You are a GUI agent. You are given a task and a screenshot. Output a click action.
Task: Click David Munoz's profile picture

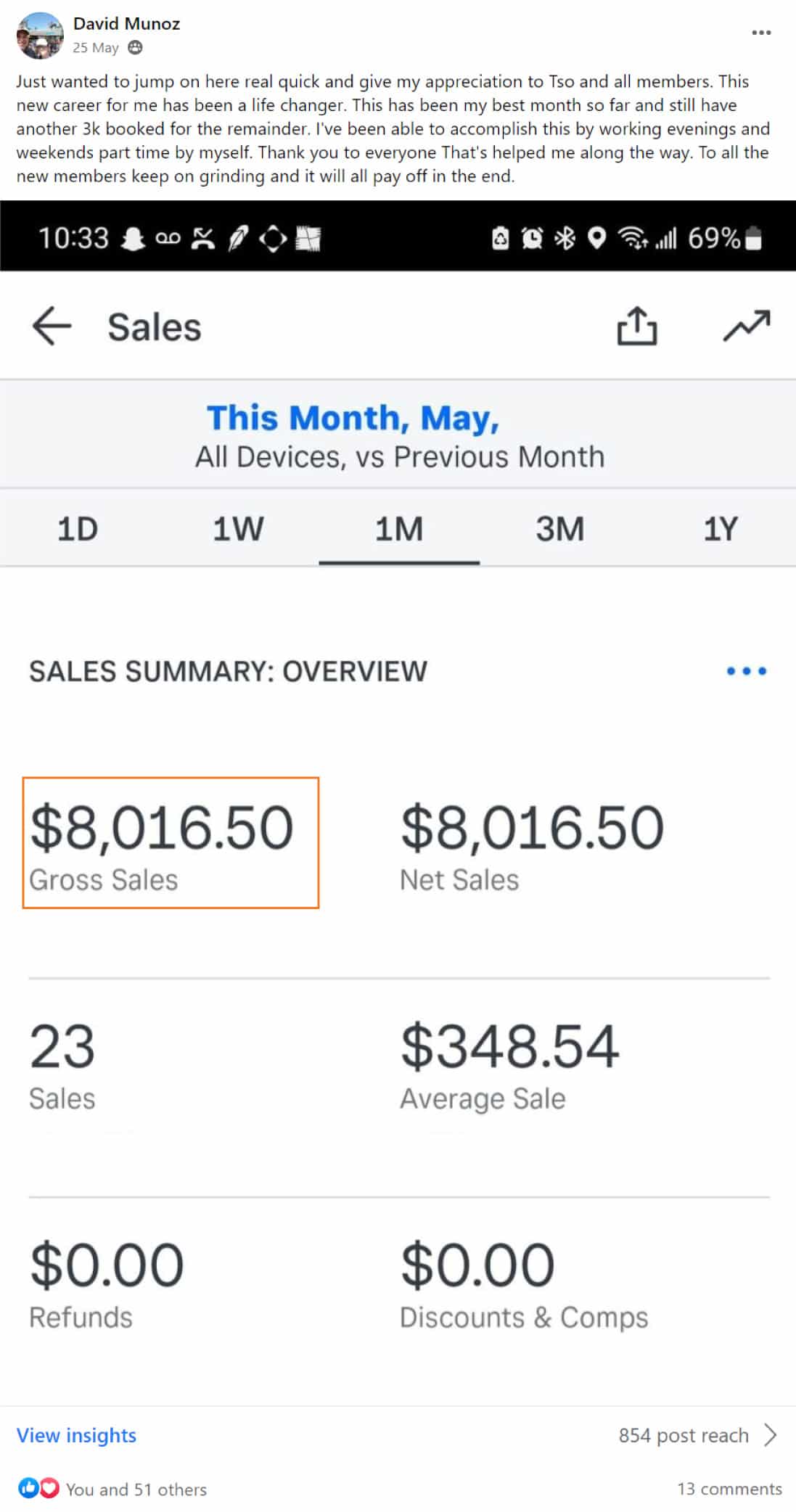tap(40, 33)
